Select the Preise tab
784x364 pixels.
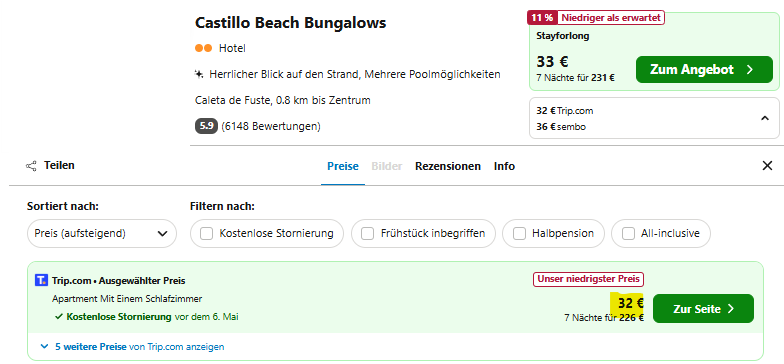342,166
